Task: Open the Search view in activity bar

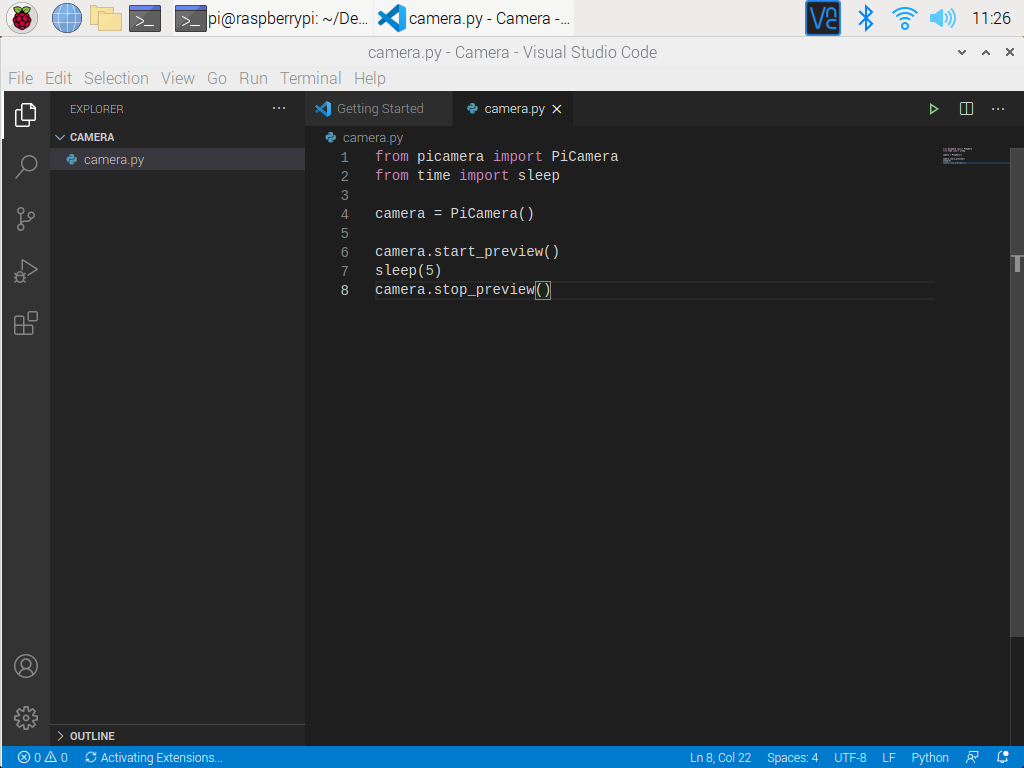Action: click(26, 167)
